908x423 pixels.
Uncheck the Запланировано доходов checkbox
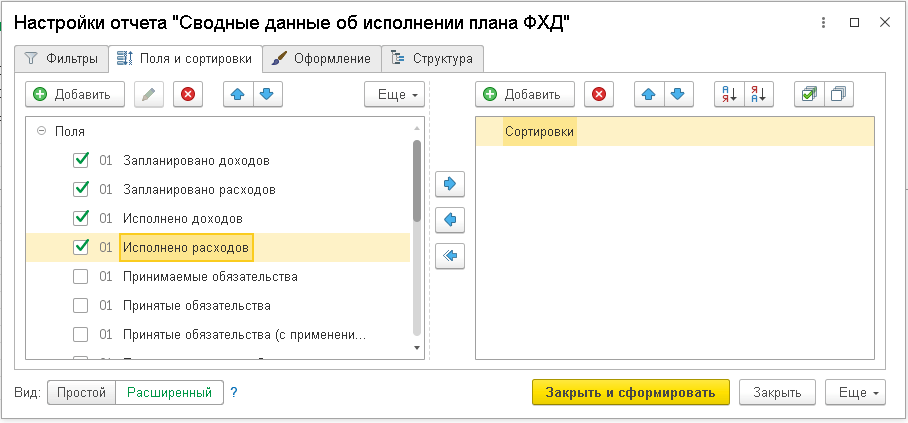tap(81, 160)
